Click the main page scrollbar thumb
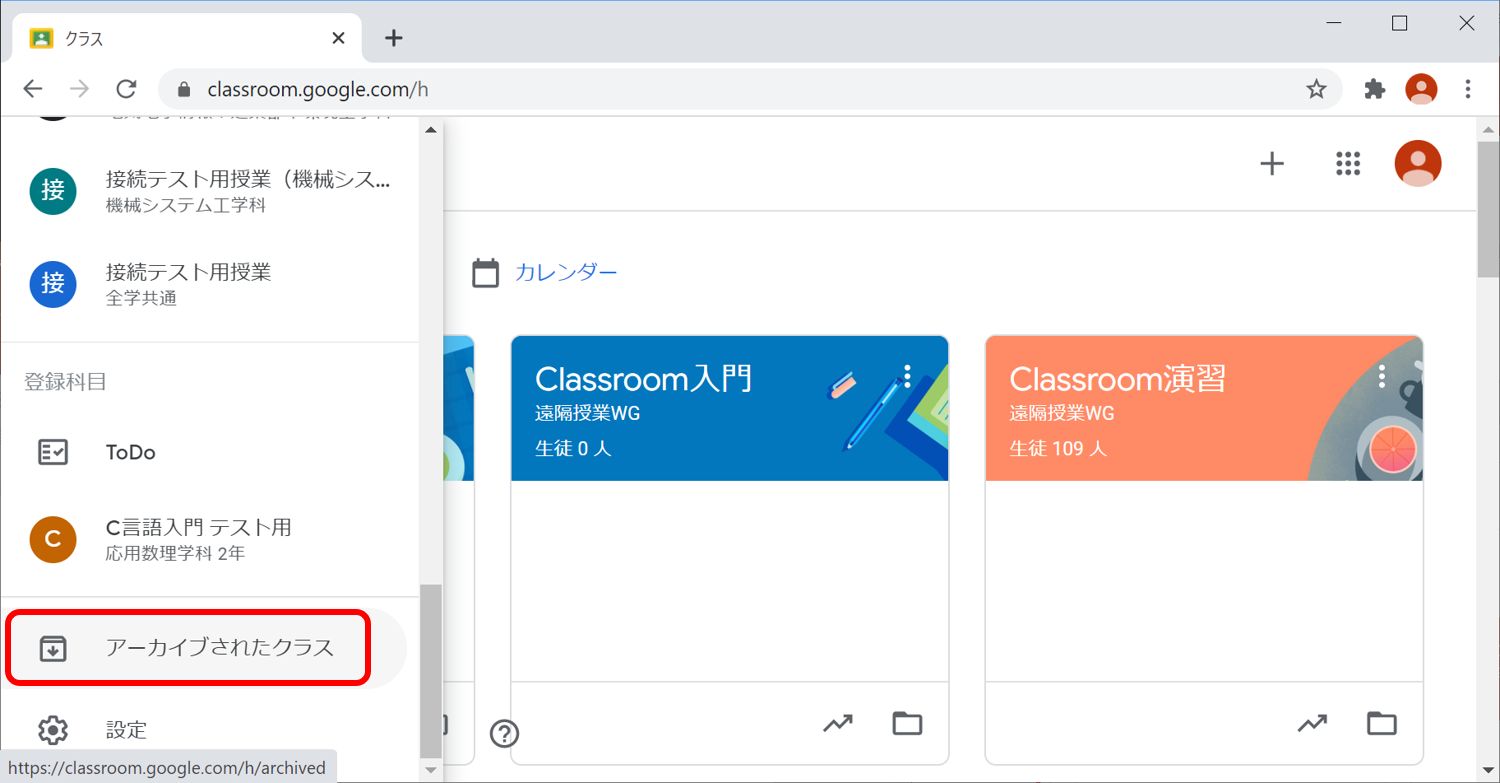Viewport: 1500px width, 783px height. pos(1488,209)
